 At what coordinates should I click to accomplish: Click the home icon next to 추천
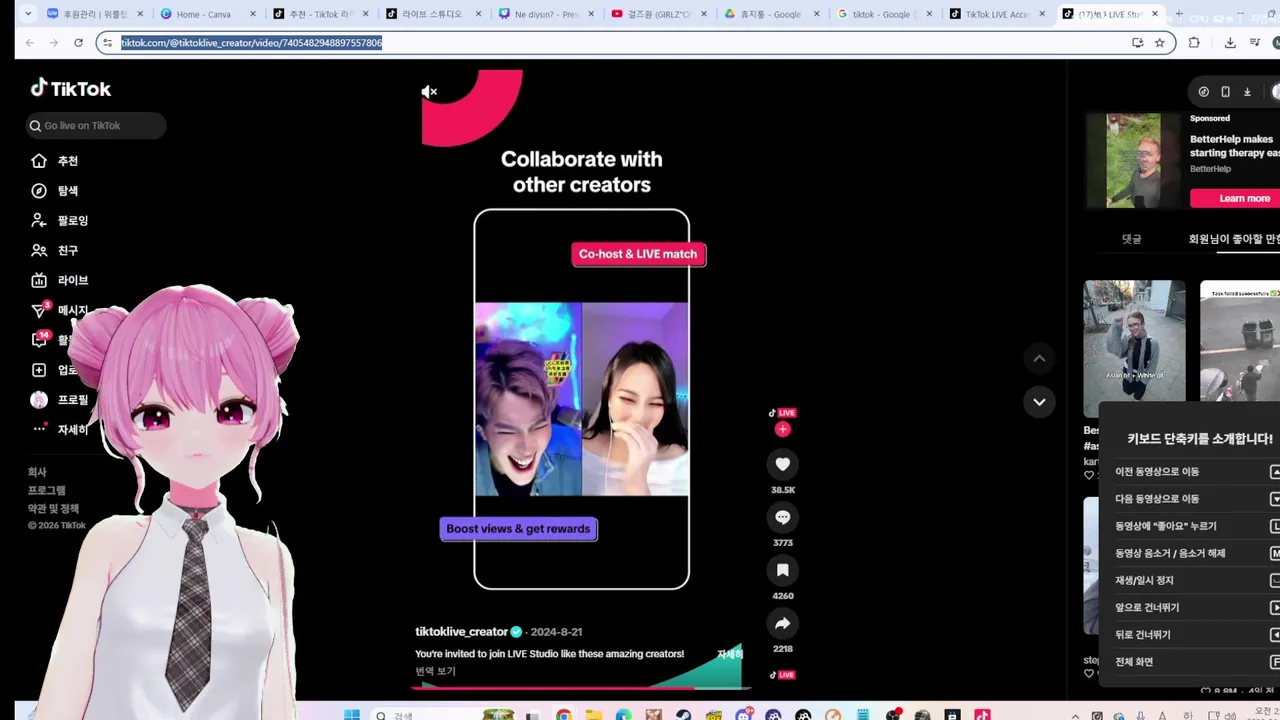[x=39, y=161]
